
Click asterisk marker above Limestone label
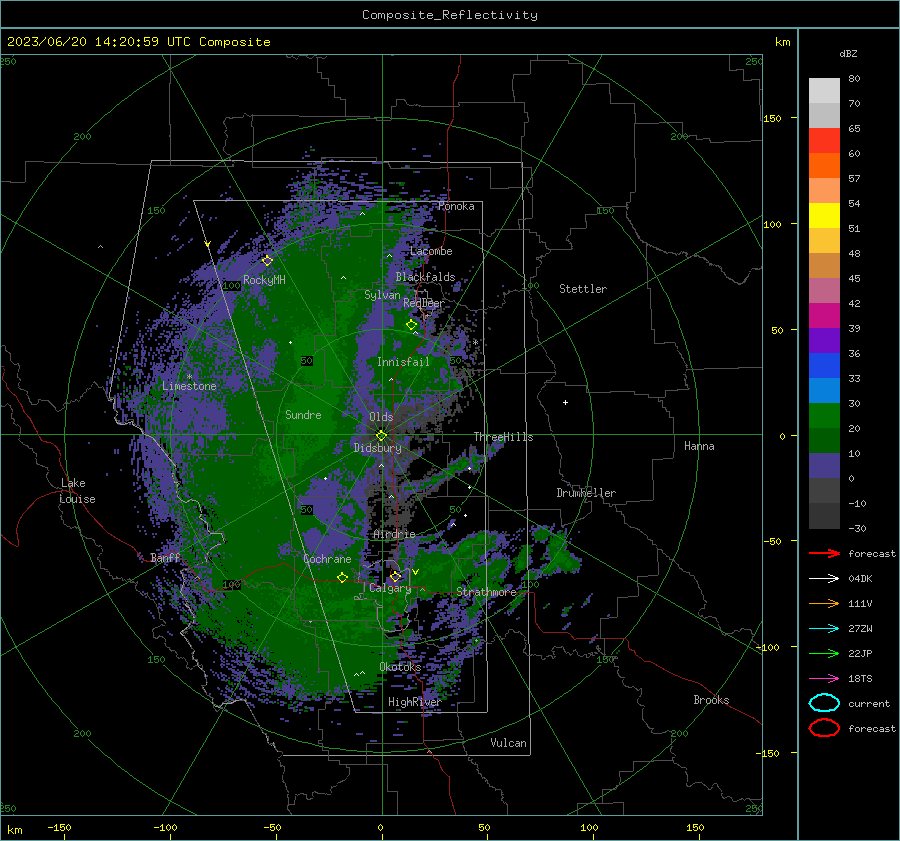(189, 377)
